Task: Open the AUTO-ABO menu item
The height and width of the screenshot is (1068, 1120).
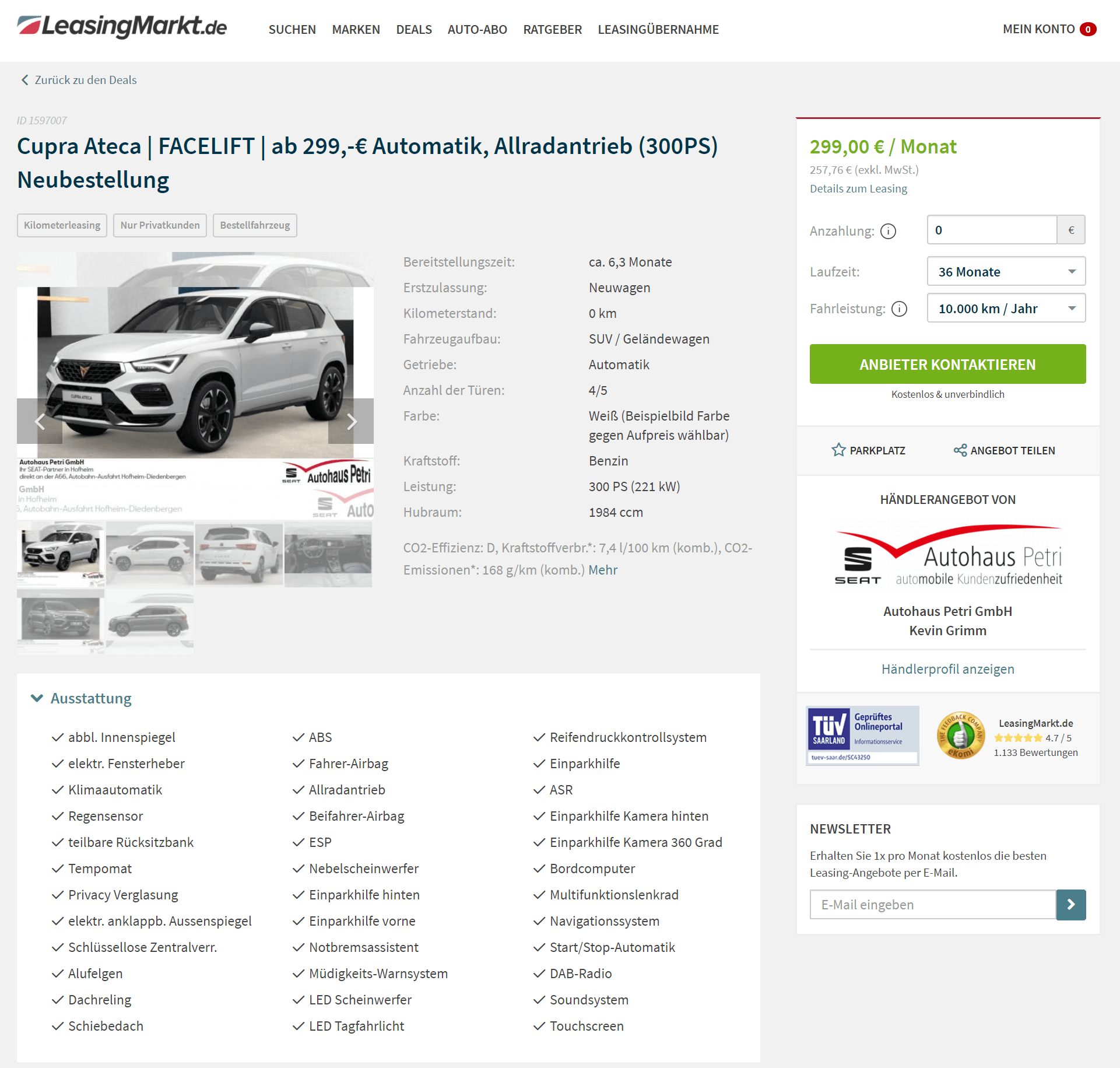Action: coord(477,29)
